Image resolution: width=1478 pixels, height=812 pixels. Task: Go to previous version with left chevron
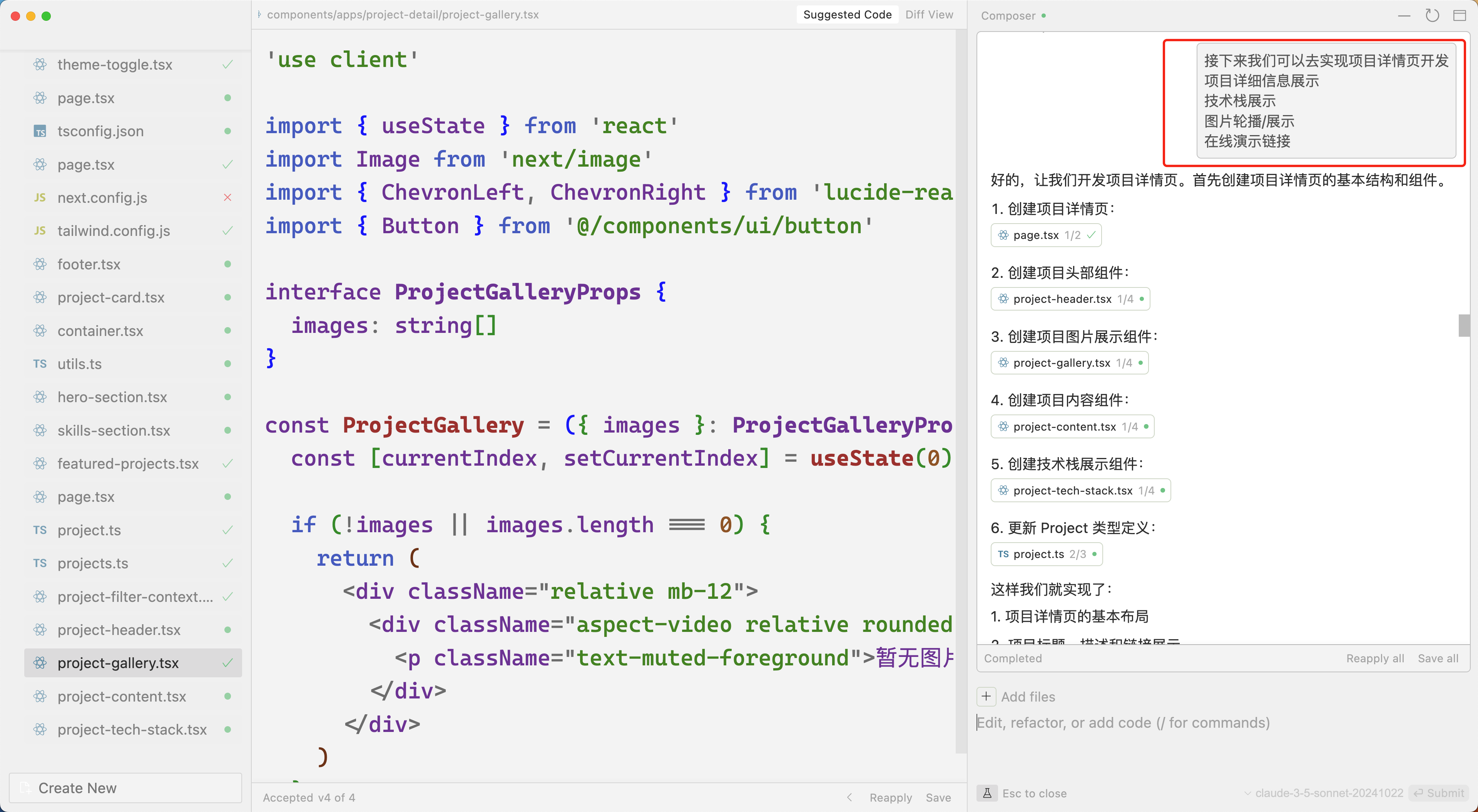pyautogui.click(x=850, y=798)
